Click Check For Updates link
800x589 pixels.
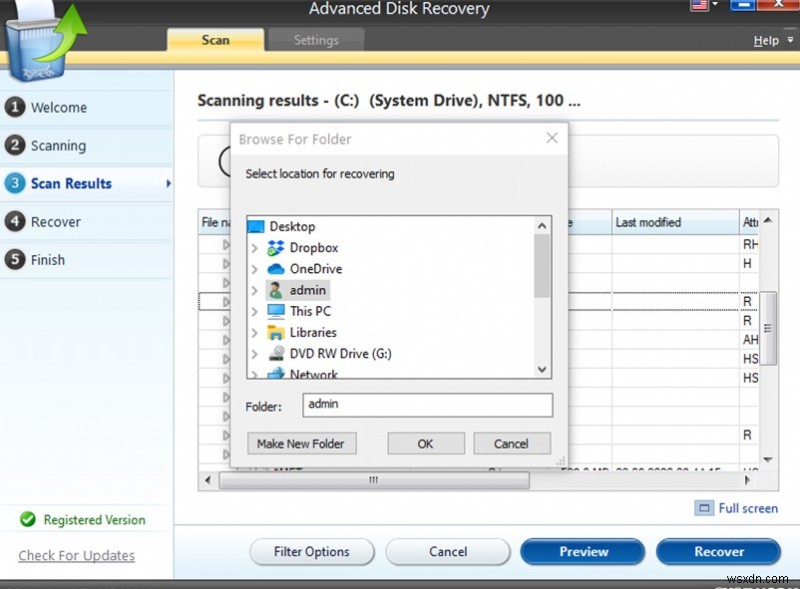click(x=77, y=555)
